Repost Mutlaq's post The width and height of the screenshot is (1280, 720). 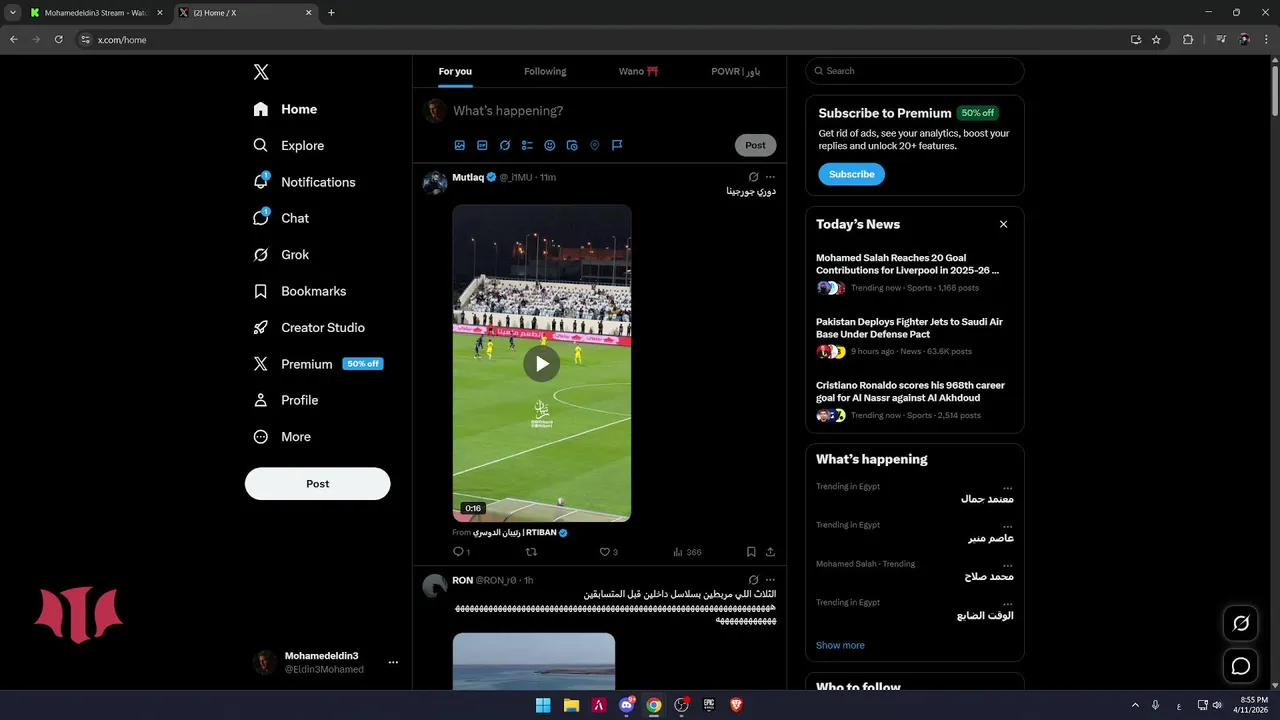click(531, 552)
